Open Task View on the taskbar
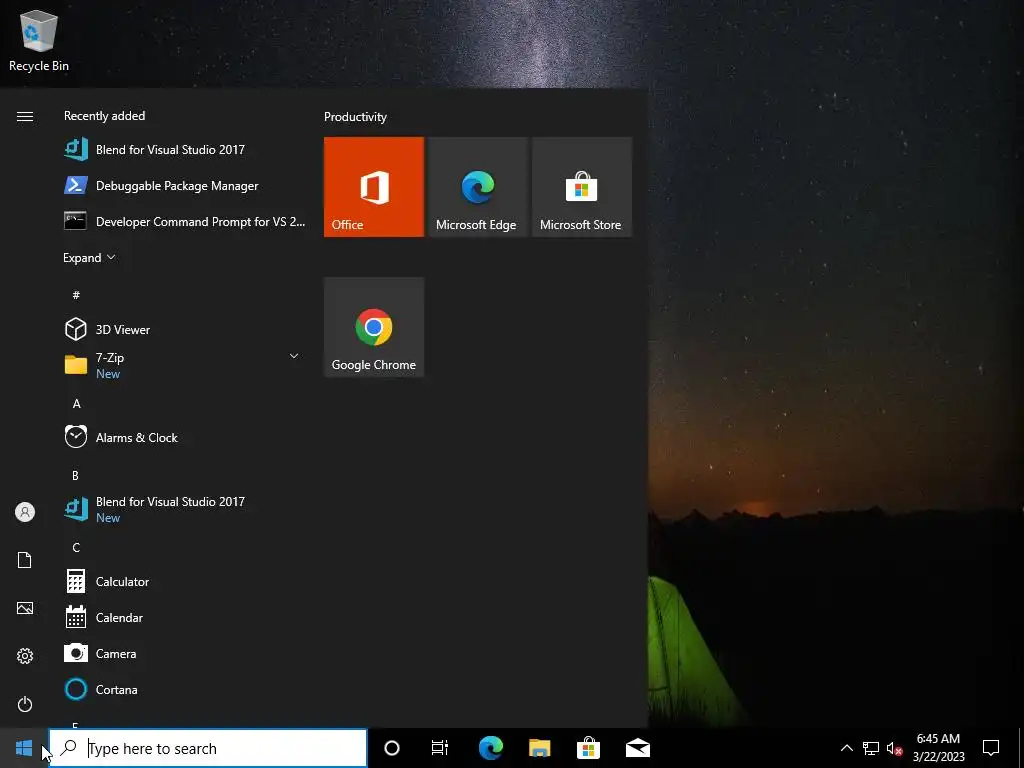 click(x=440, y=748)
